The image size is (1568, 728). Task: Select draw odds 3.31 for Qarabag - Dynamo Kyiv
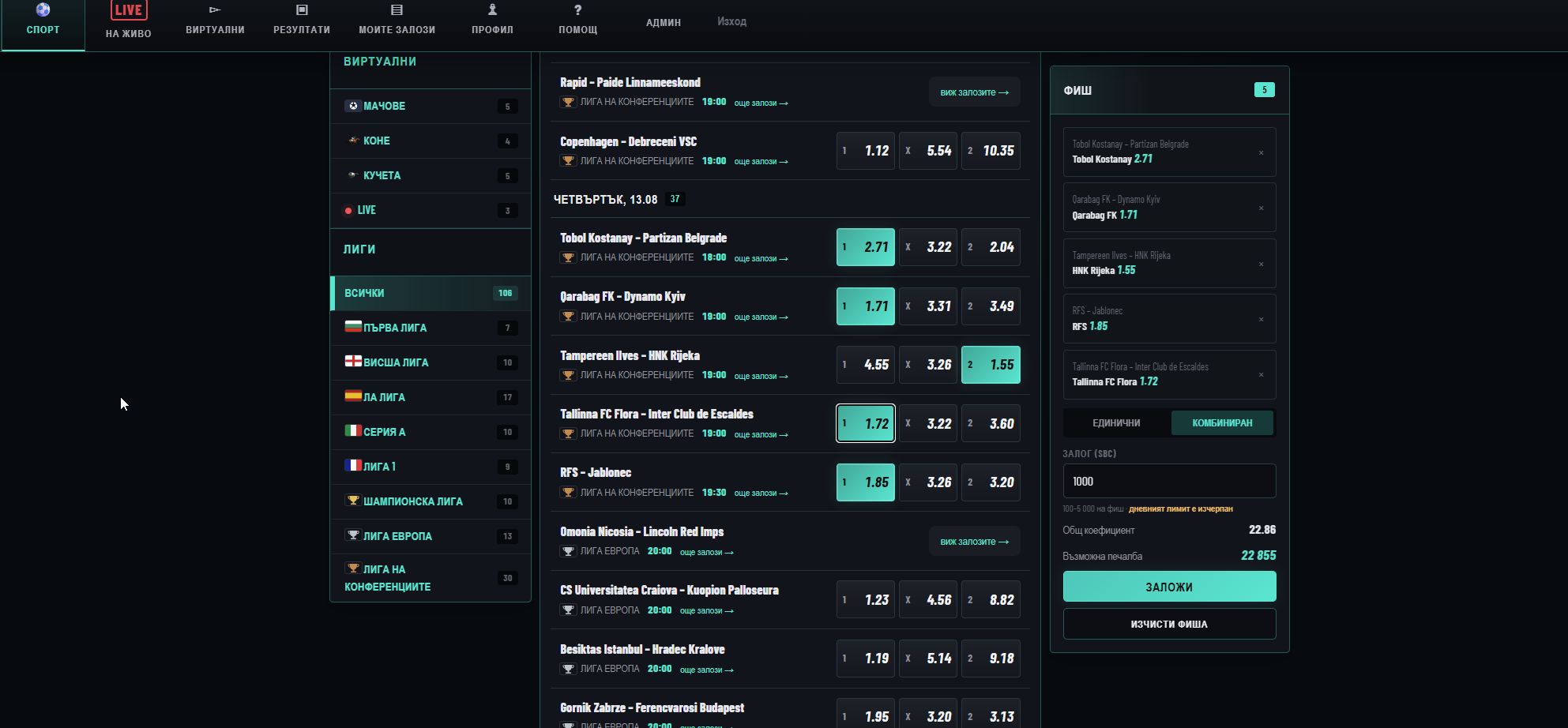[x=928, y=306]
